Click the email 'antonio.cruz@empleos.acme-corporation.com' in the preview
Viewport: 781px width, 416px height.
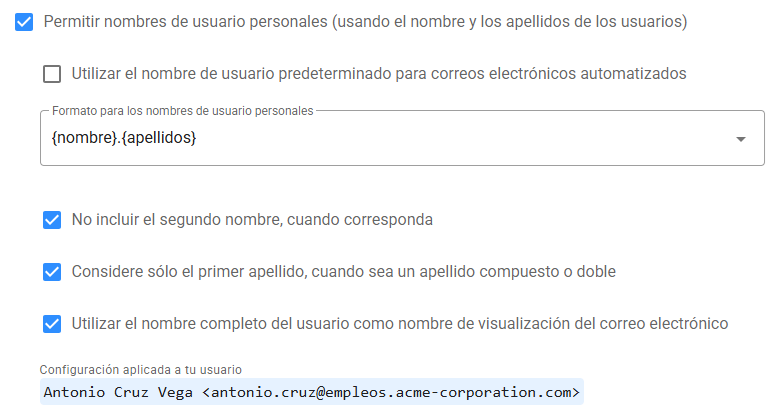(x=391, y=392)
